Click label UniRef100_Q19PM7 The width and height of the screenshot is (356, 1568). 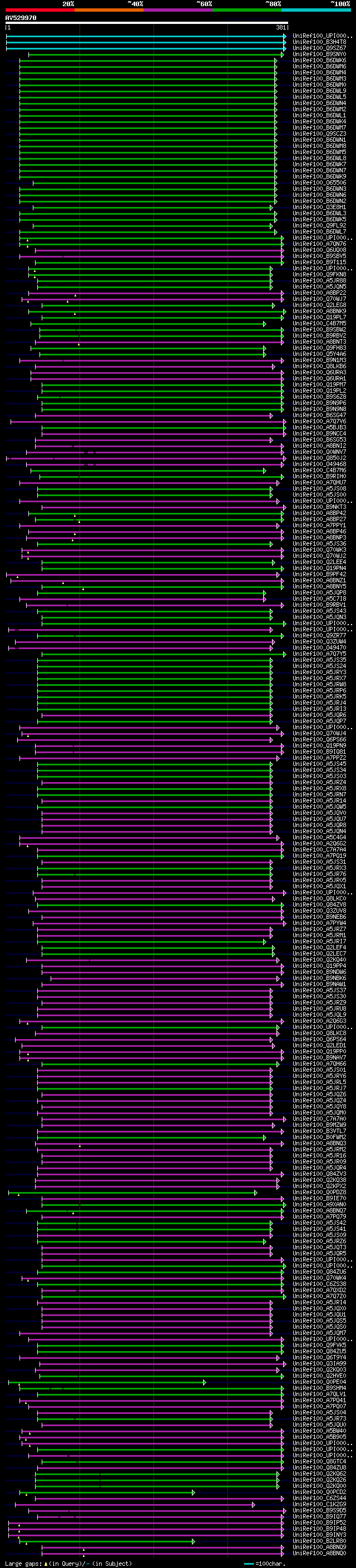(319, 385)
